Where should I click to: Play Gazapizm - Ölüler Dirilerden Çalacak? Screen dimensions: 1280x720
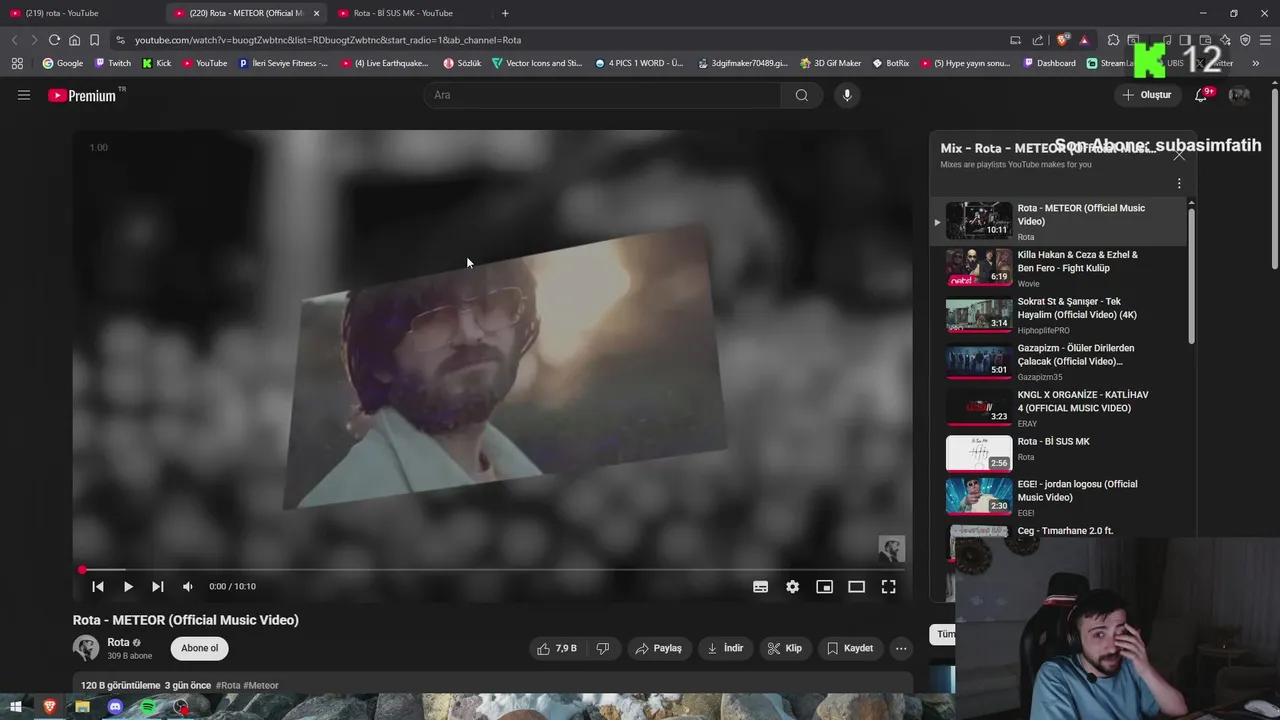[x=1058, y=362]
